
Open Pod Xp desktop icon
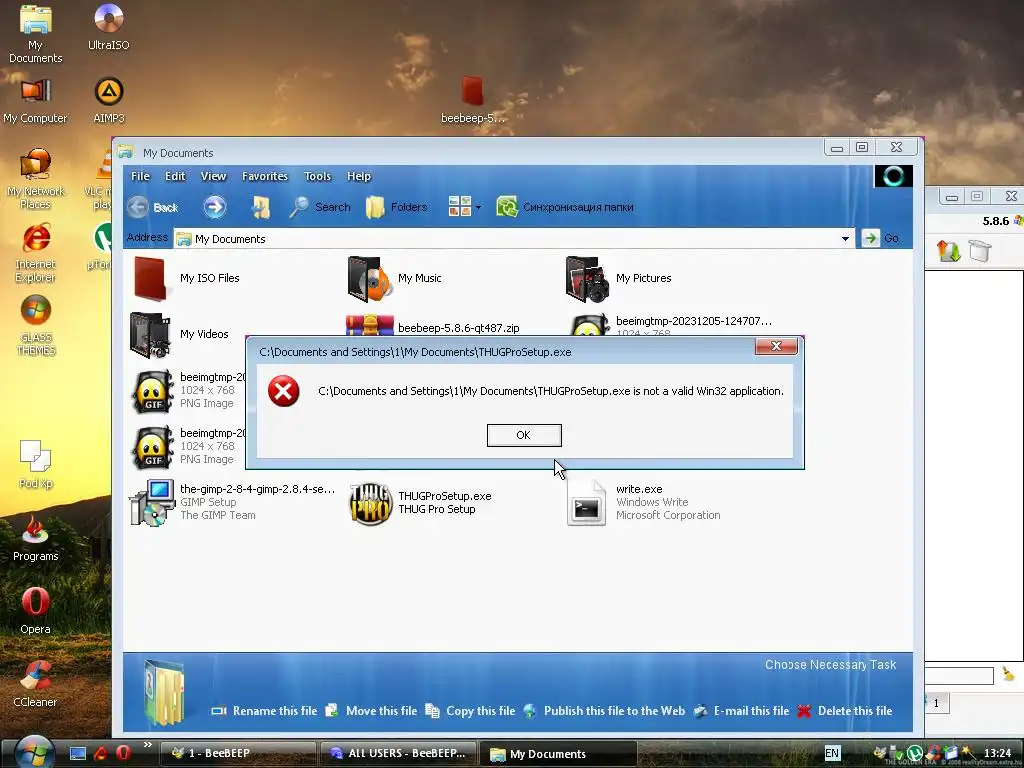35,464
